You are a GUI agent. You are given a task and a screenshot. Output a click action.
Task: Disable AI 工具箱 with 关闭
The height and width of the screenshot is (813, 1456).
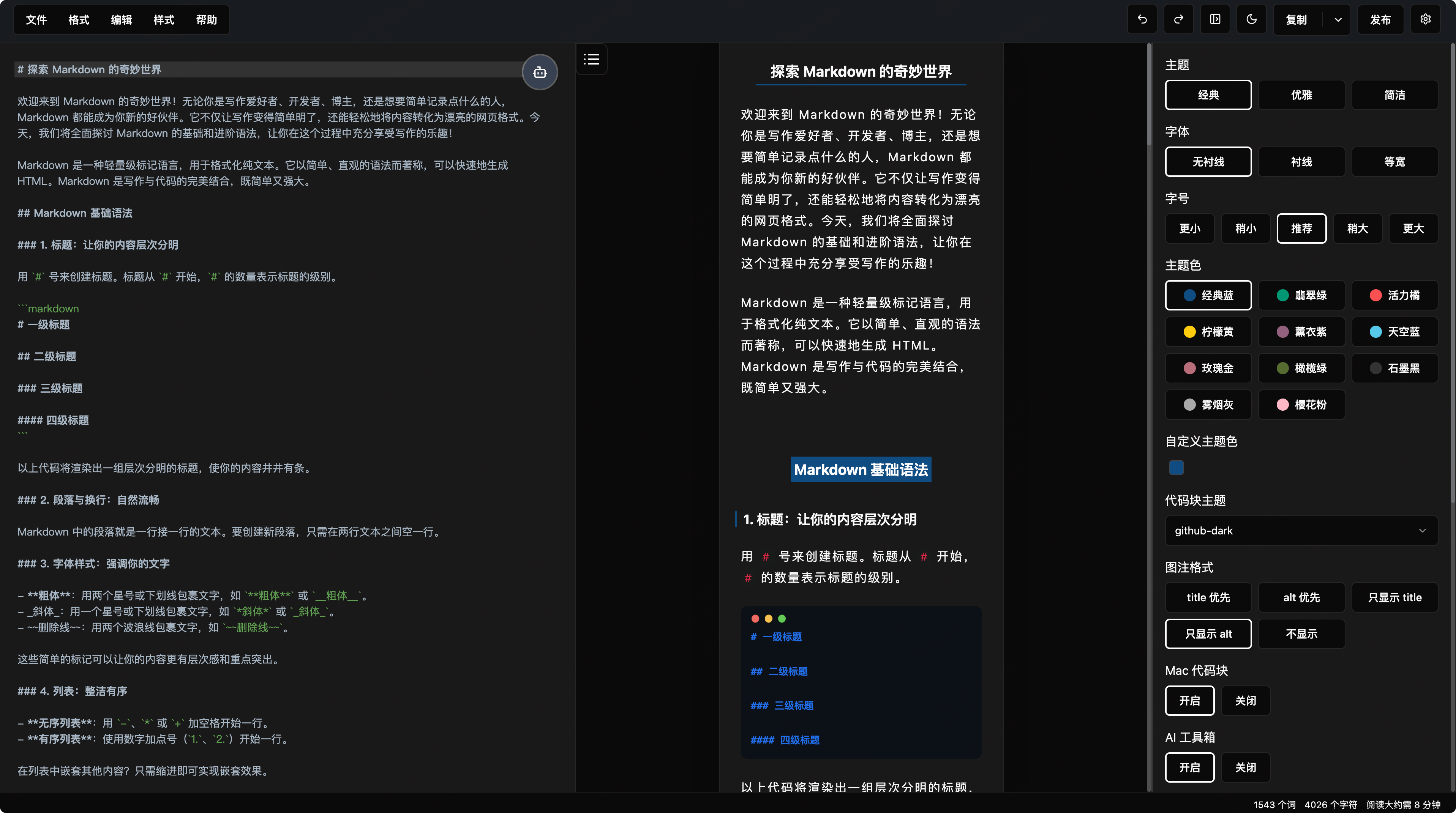coord(1245,767)
